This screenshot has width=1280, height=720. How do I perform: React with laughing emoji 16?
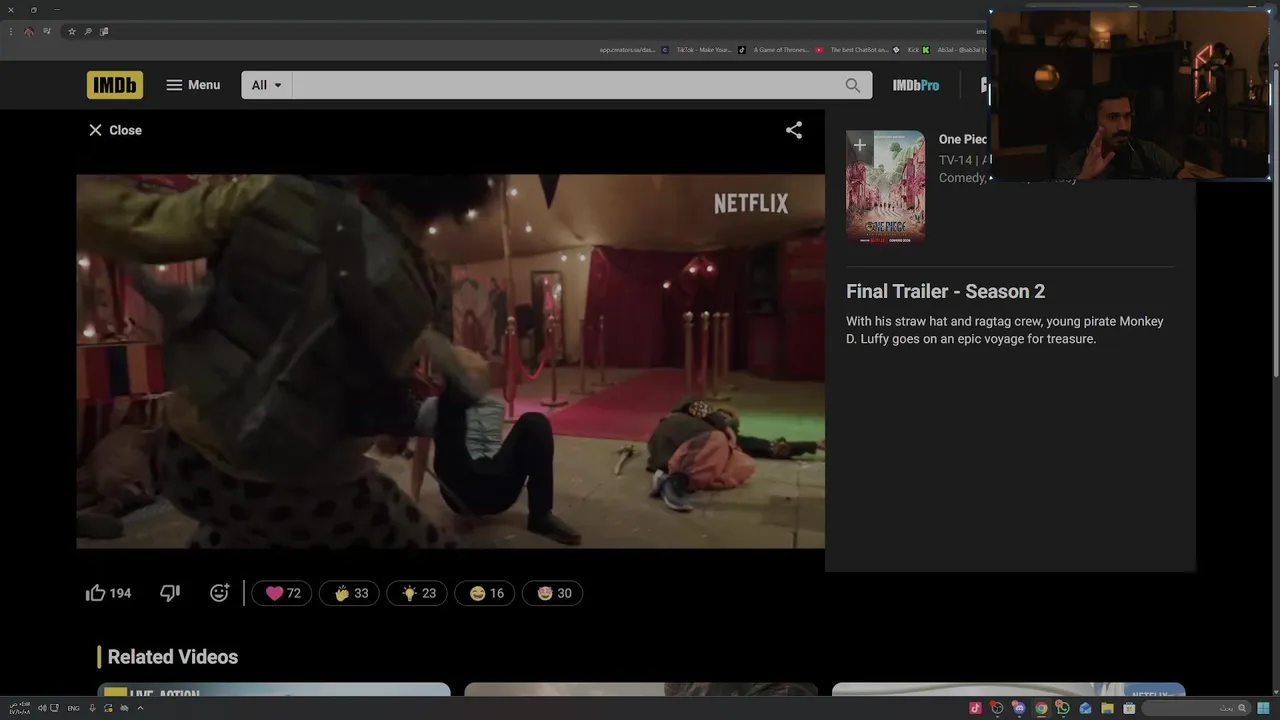point(486,593)
